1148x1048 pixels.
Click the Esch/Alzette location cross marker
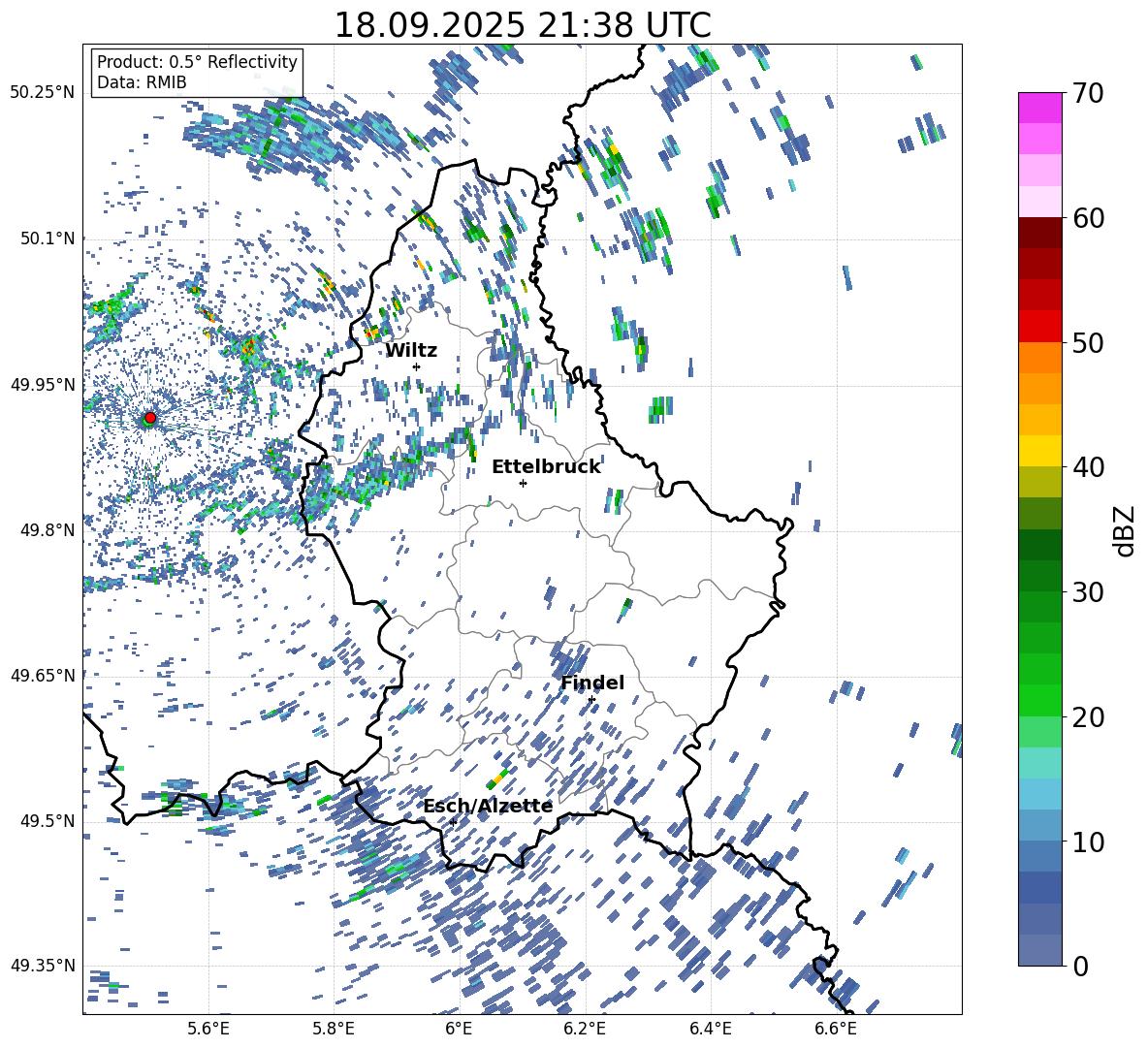(453, 822)
